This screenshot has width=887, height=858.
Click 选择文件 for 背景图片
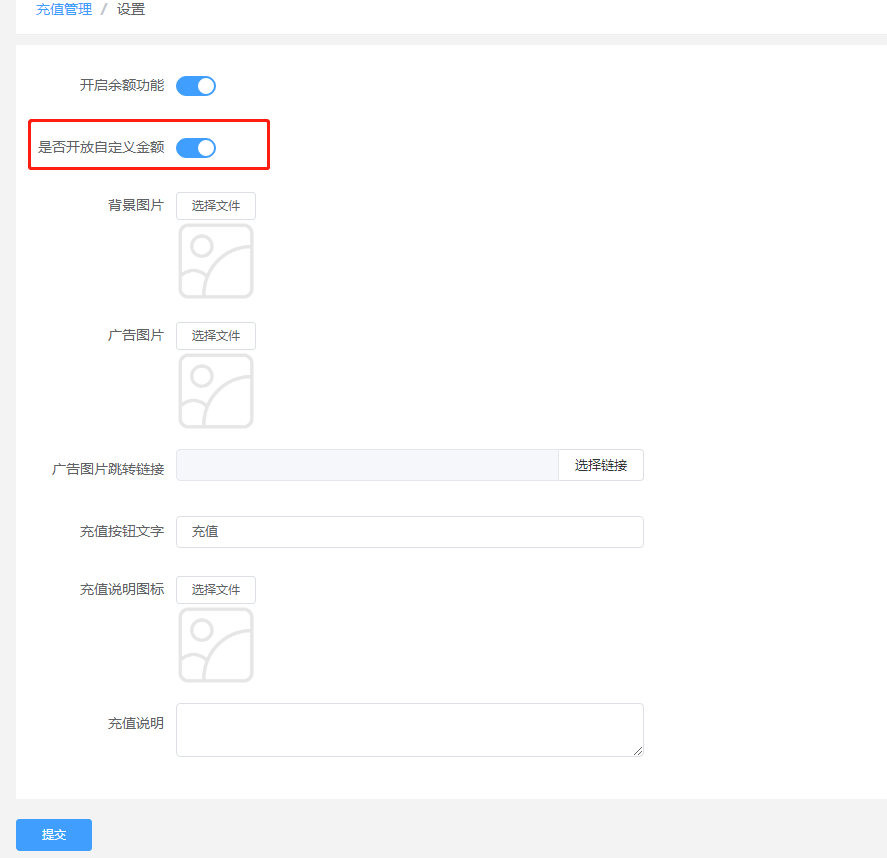click(x=216, y=206)
